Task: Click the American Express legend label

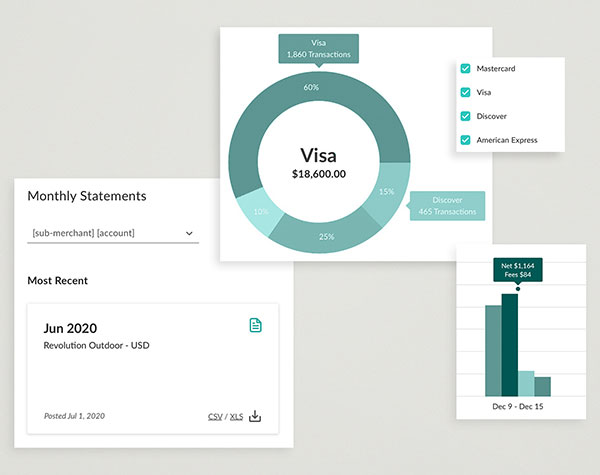Action: 507,140
